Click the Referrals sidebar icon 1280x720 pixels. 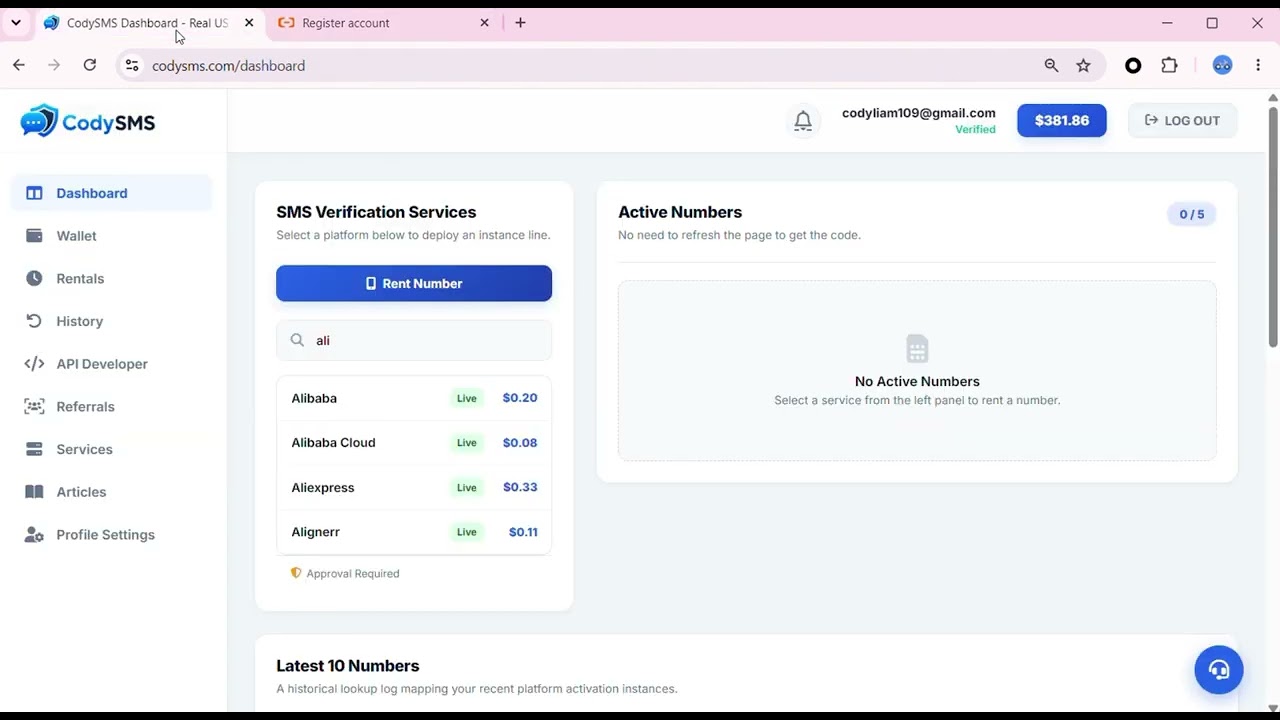[34, 406]
